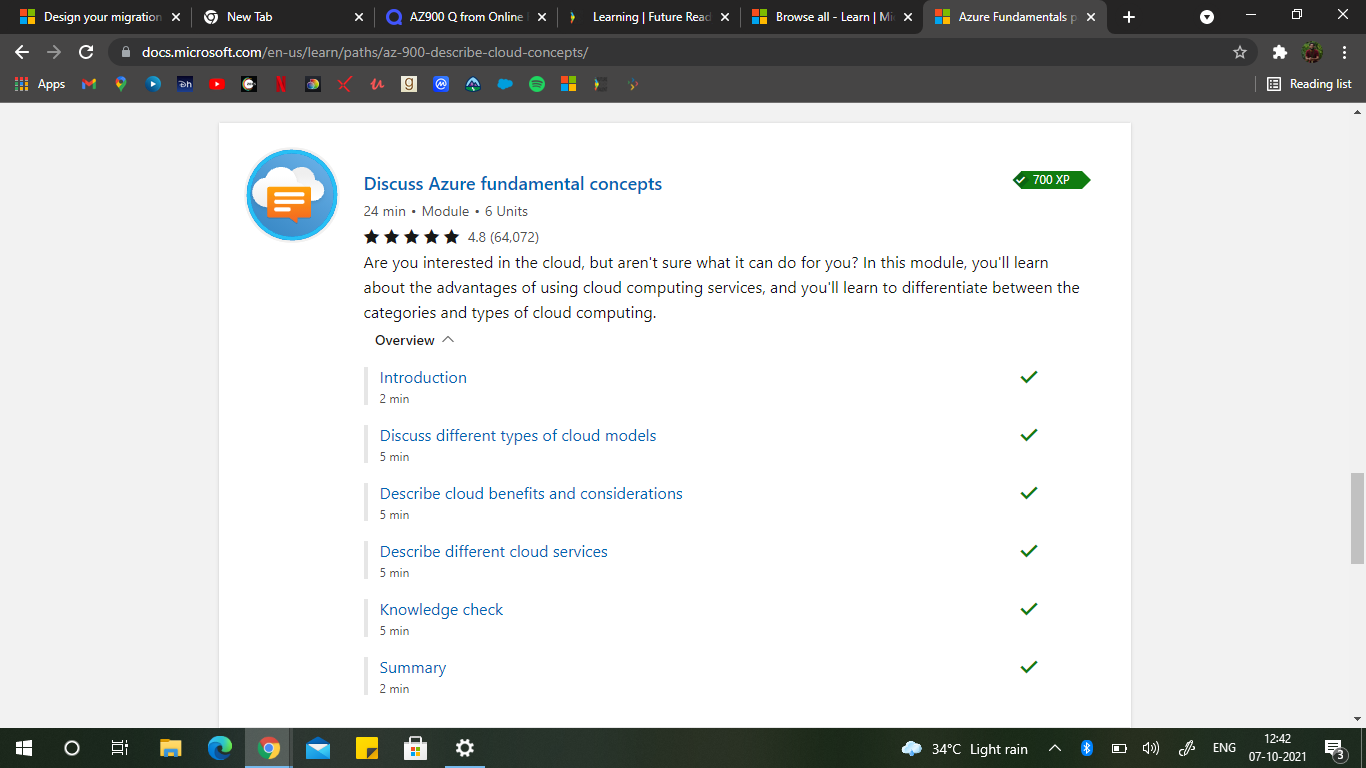Open a new browser tab with plus button
The height and width of the screenshot is (768, 1366).
[1129, 17]
